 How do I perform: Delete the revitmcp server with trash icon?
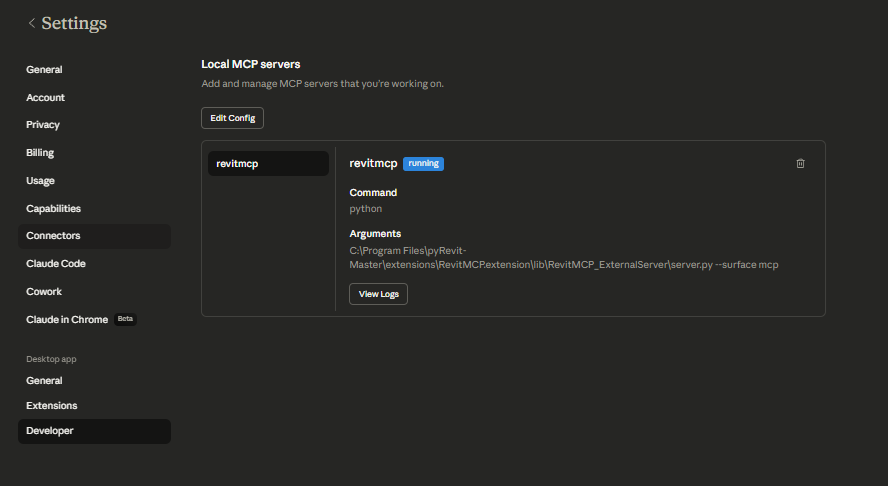click(800, 164)
